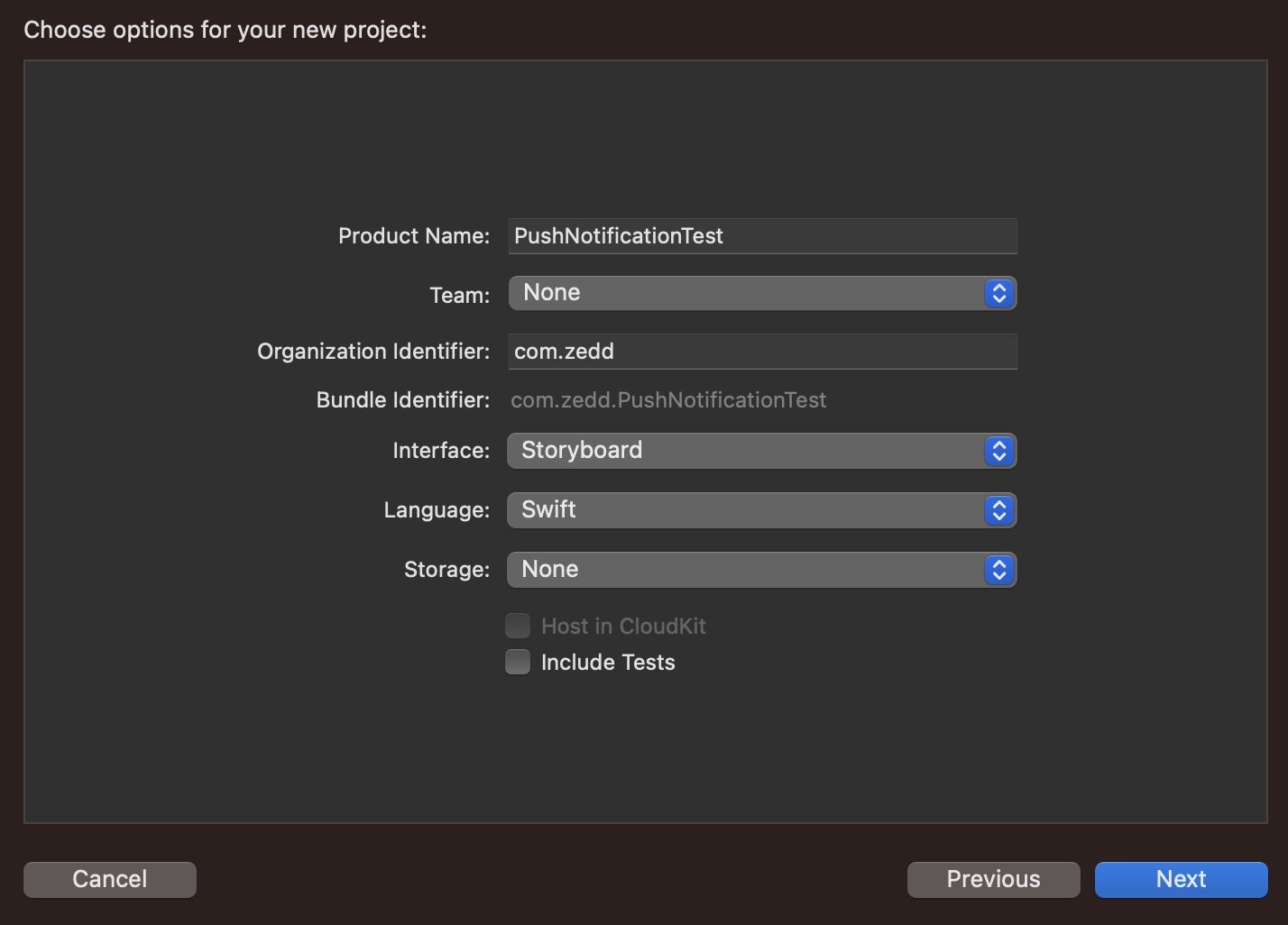Click the Bundle Identifier label
The image size is (1288, 925).
click(x=403, y=400)
